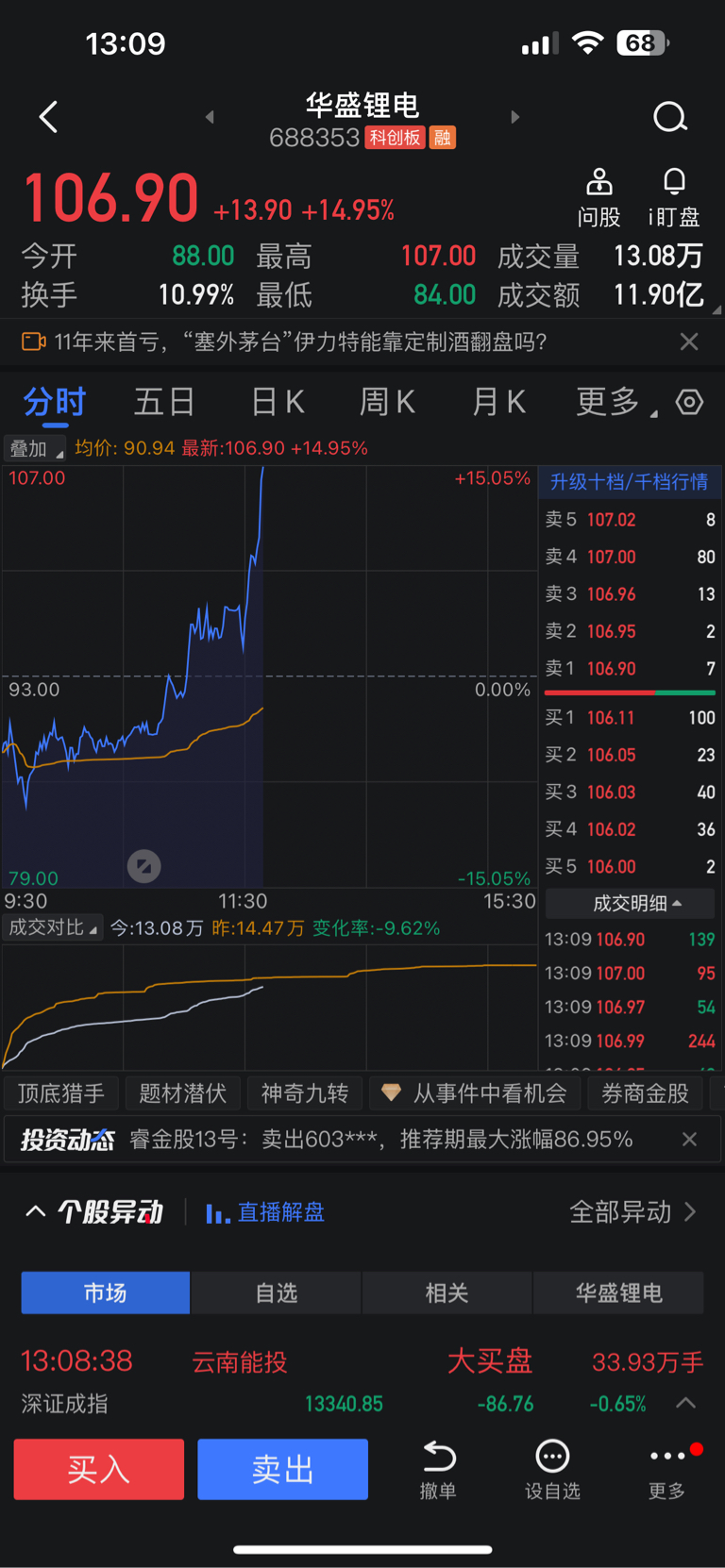This screenshot has width=725, height=1568.
Task: Tap the 设自选 watchlist icon
Action: coord(552,1470)
